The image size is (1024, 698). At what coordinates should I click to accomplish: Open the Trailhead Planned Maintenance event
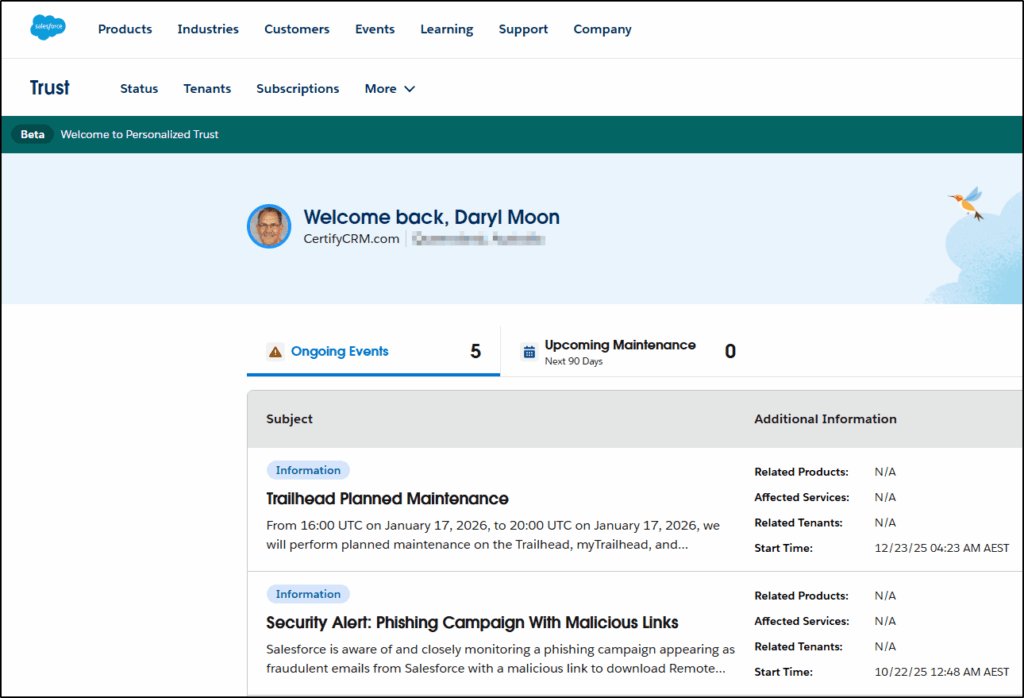(386, 498)
